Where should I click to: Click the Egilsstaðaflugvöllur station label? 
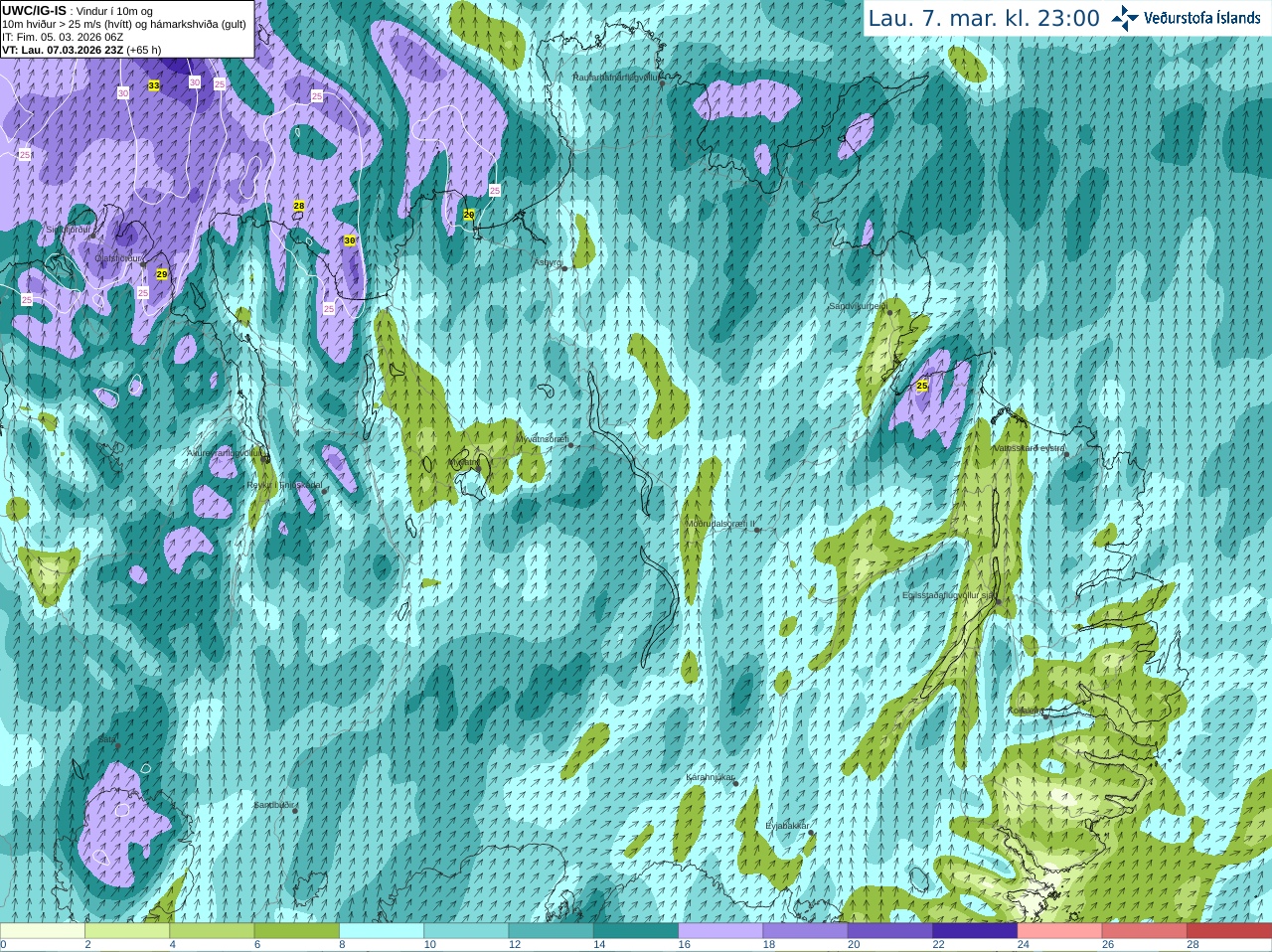(949, 595)
